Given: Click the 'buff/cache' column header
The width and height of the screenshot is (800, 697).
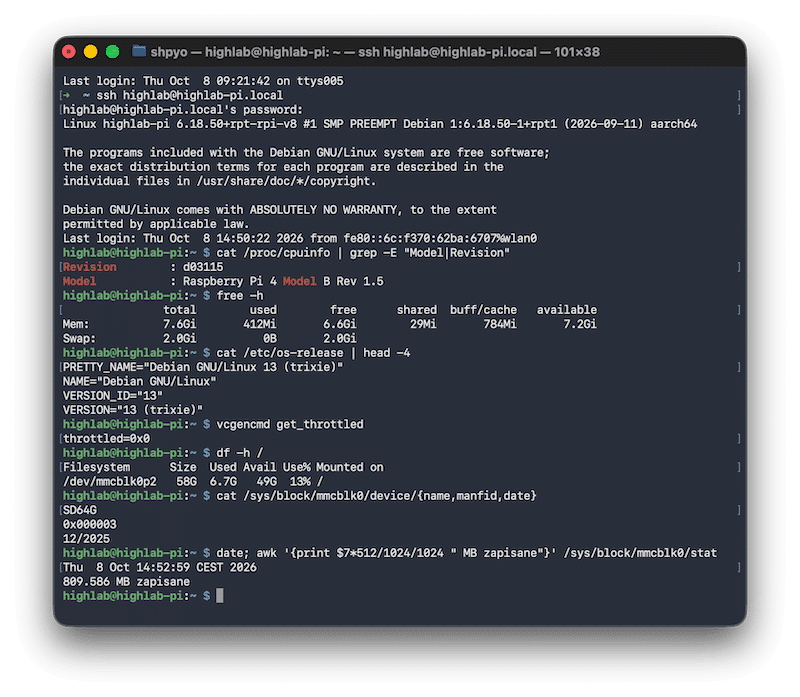Looking at the screenshot, I should [x=483, y=310].
